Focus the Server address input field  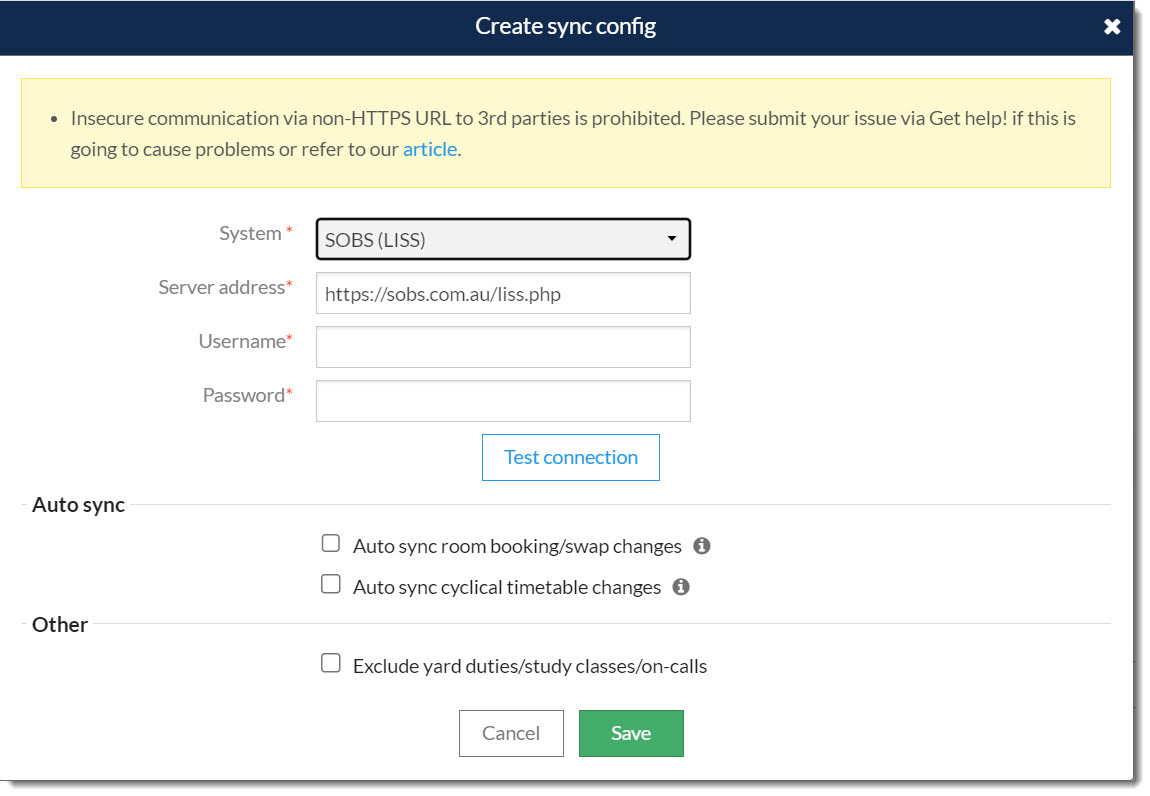(502, 294)
